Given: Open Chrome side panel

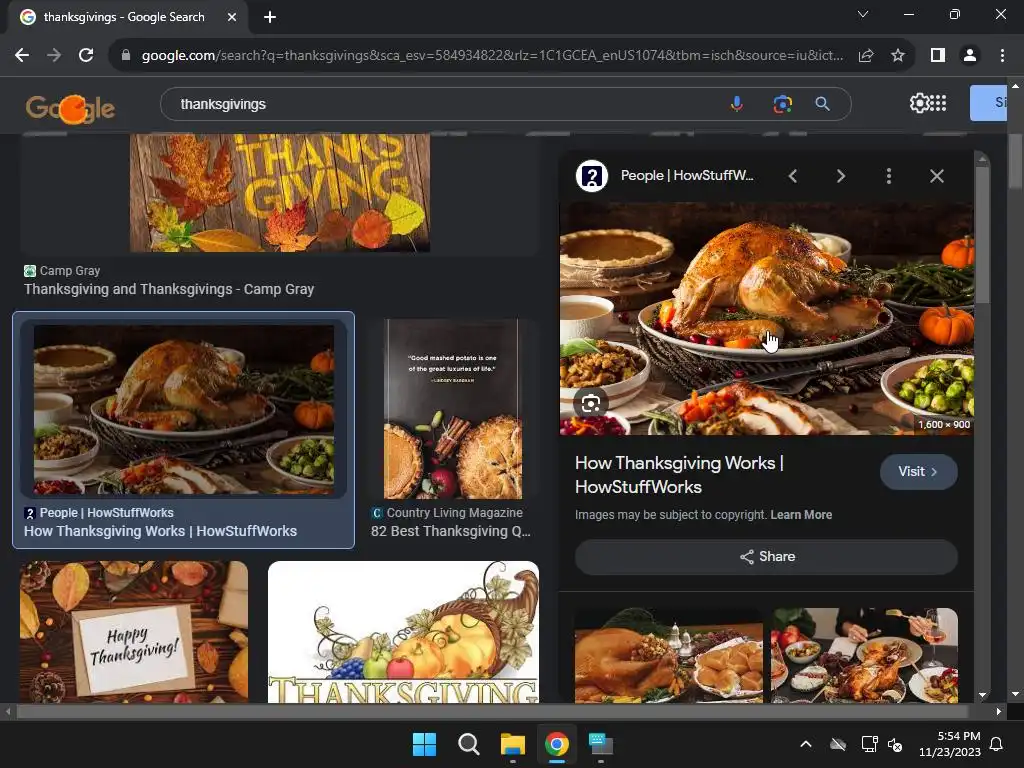Looking at the screenshot, I should click(938, 56).
